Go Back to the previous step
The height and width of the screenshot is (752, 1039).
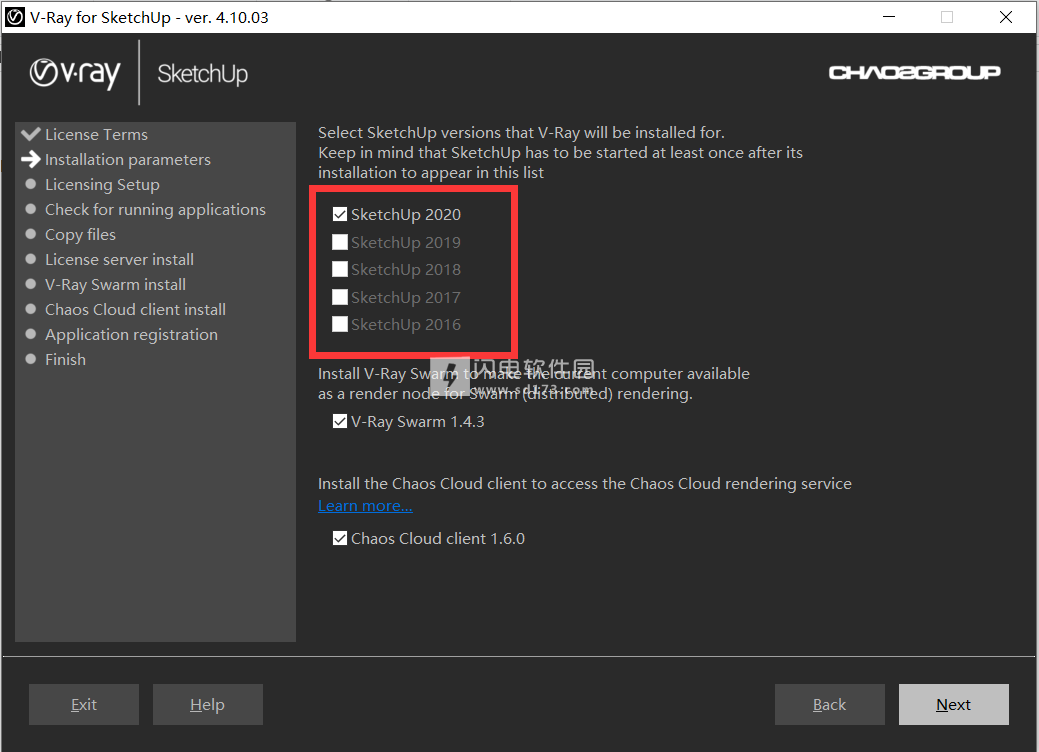coord(830,704)
